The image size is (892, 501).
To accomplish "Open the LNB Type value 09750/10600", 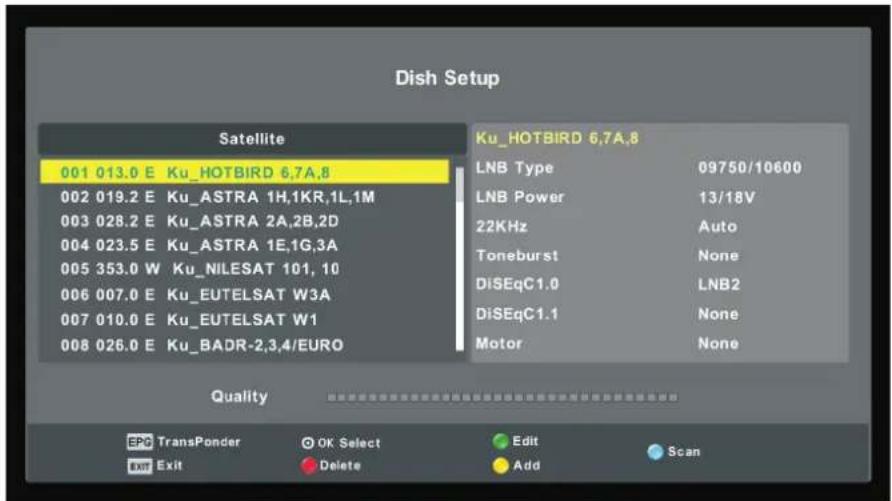I will [750, 168].
